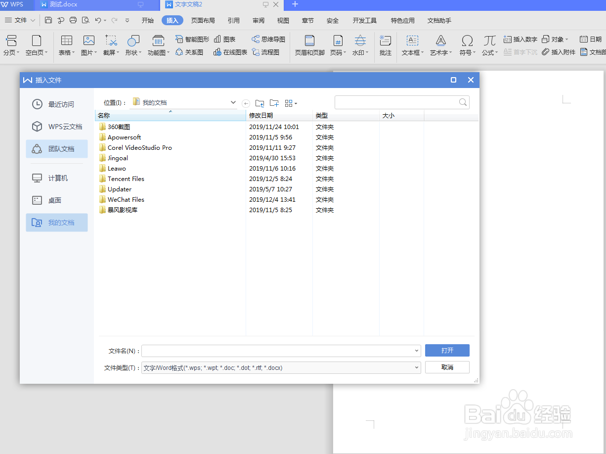Select the 插入 Insert ribbon tab

pyautogui.click(x=172, y=20)
